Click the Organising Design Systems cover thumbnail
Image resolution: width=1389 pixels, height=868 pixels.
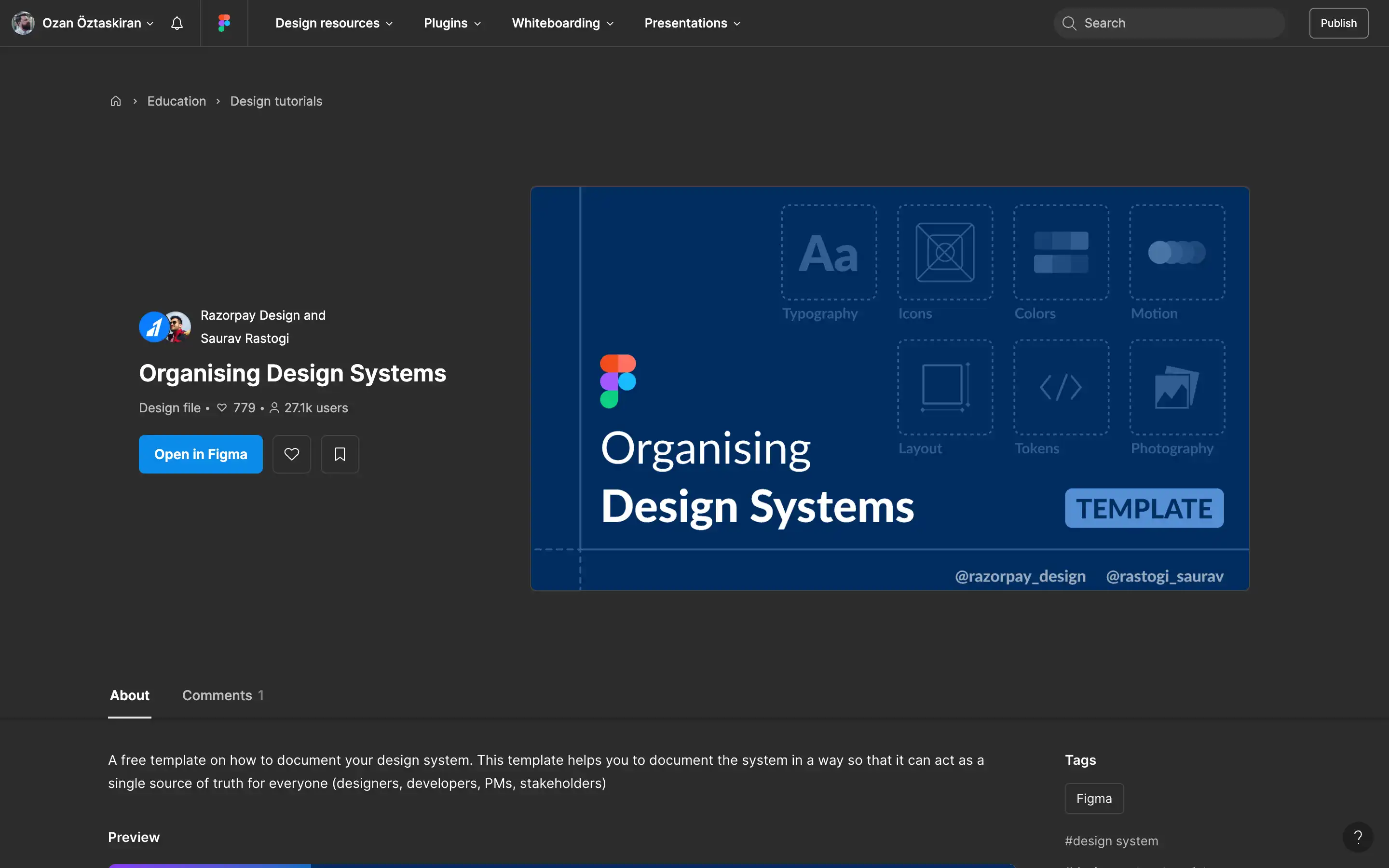[890, 389]
